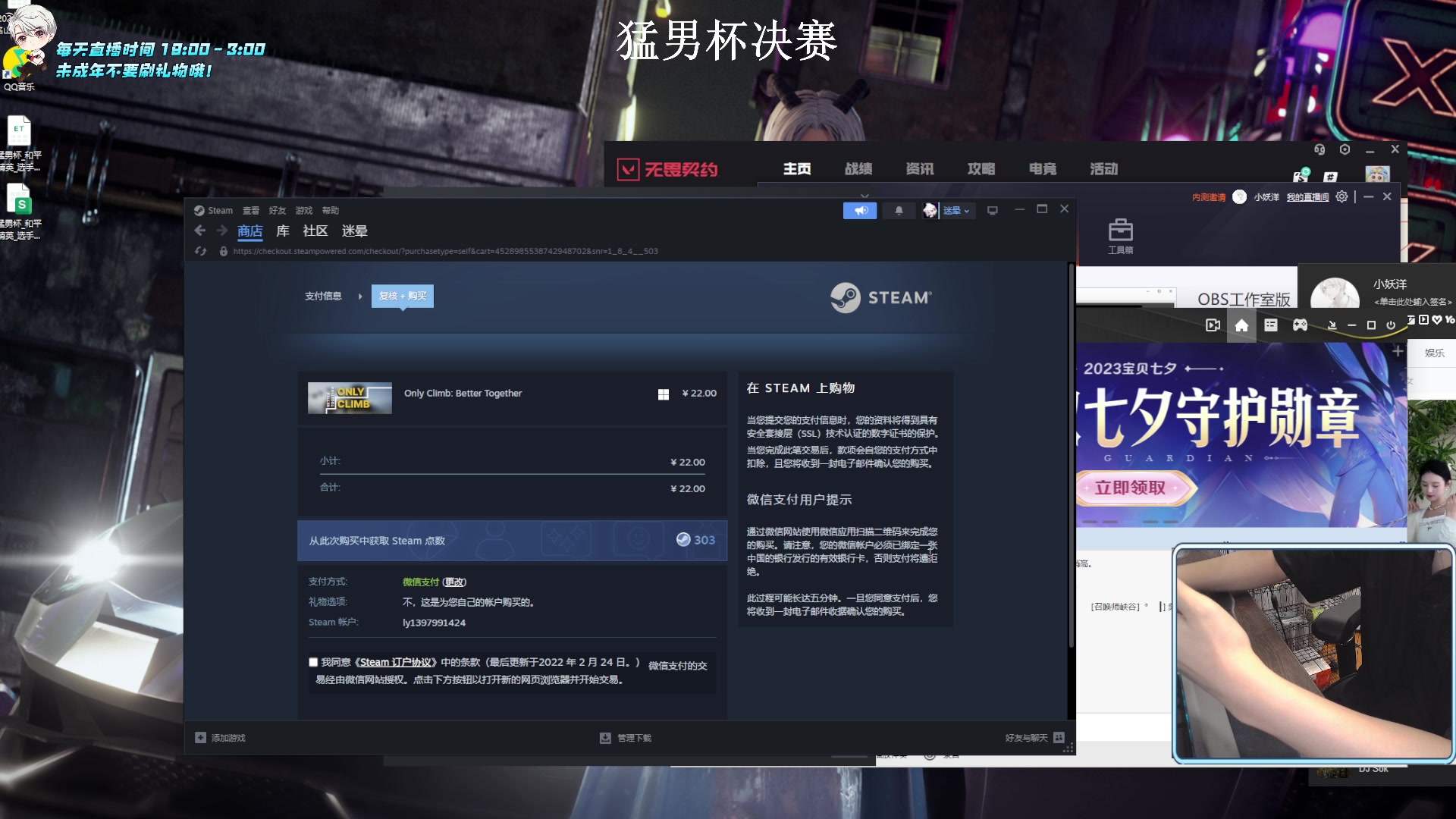Open the 工具箱 toolbox

pos(1120,237)
